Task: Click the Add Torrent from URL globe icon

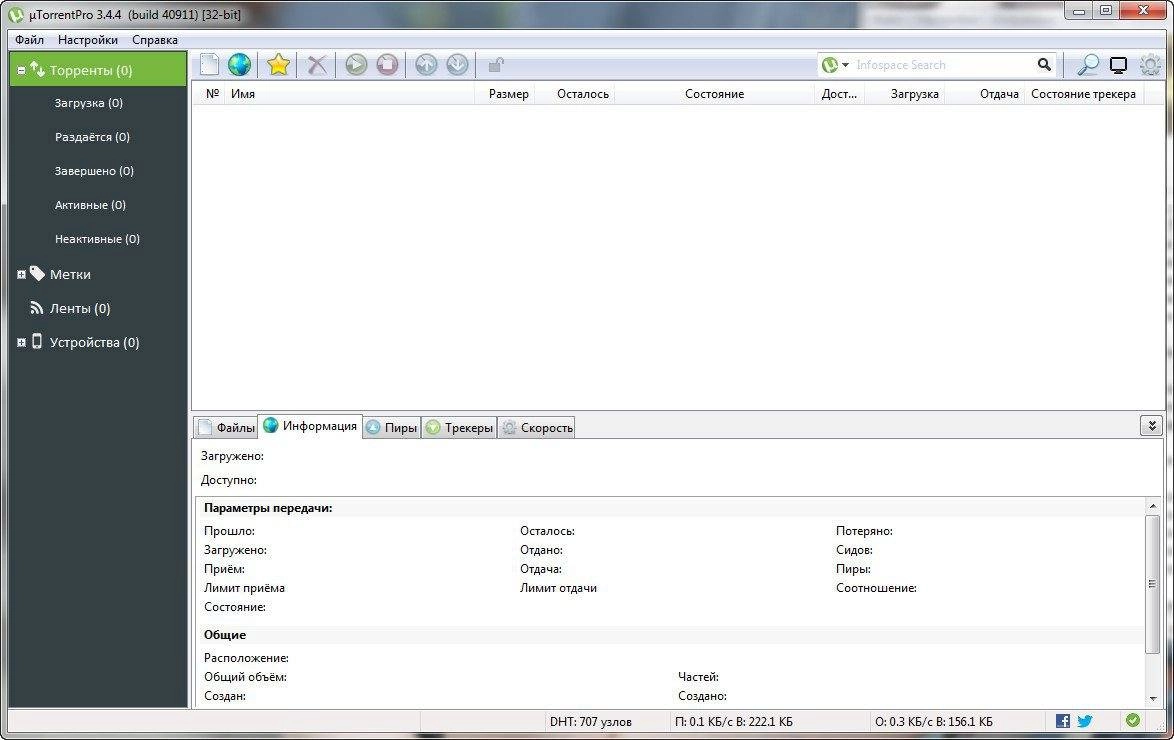Action: coord(240,65)
